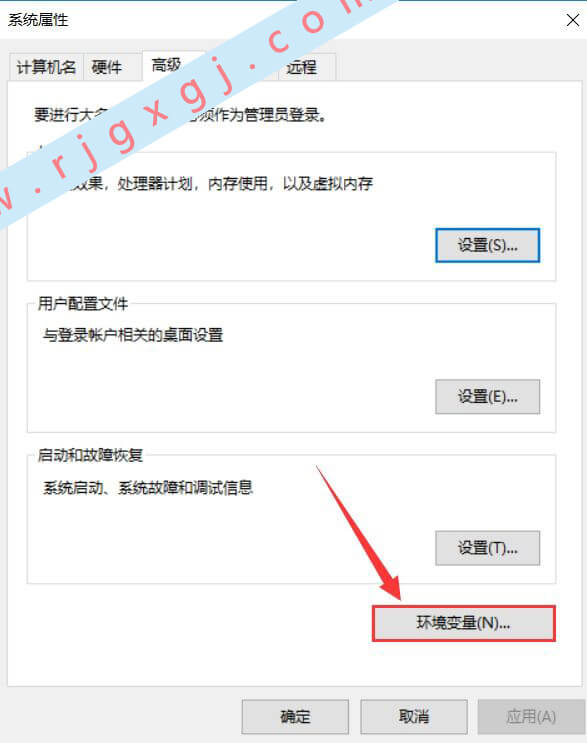Screen dimensions: 587x743
Task: Open the 硬件 tab
Action: pos(107,67)
